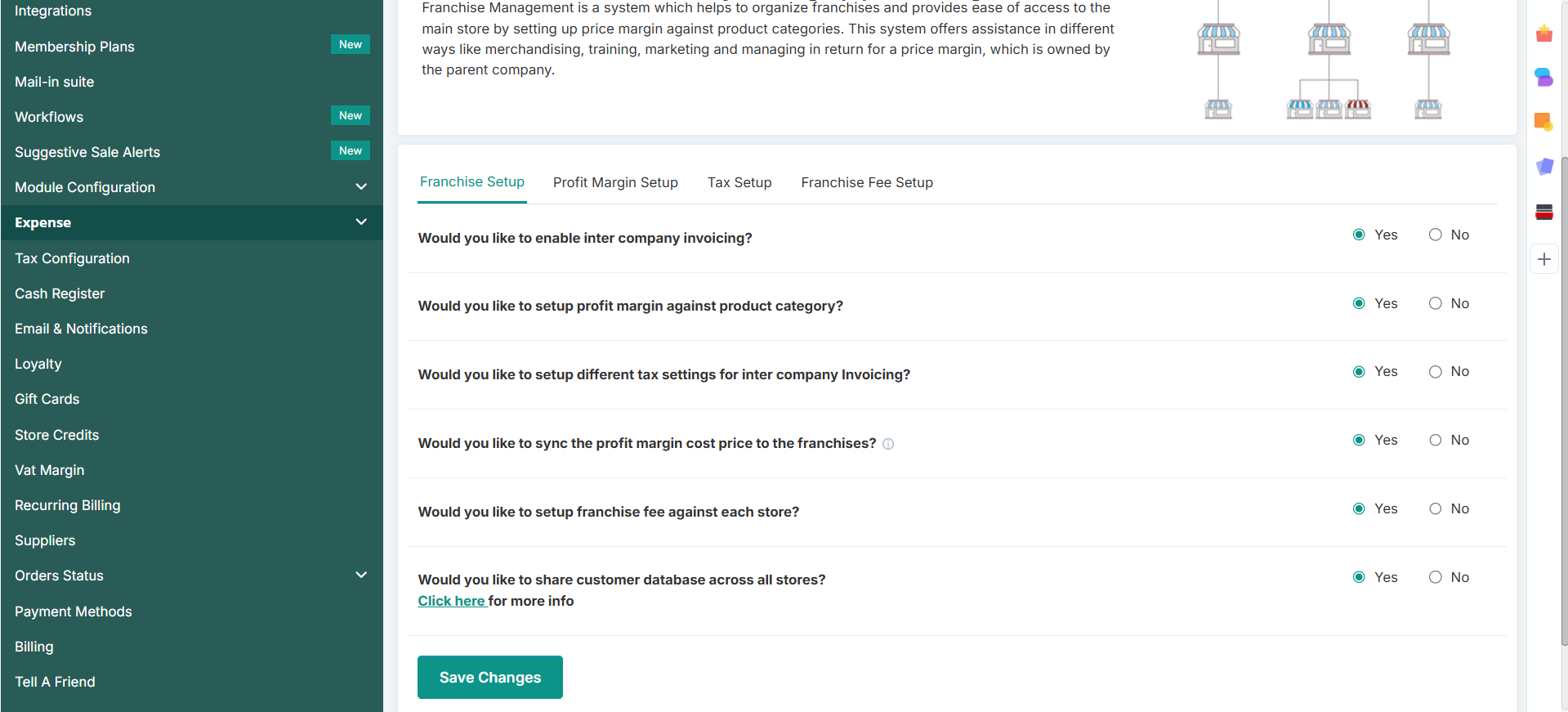The height and width of the screenshot is (712, 1568).
Task: Choose Yes for share customer database across stores
Action: [x=1359, y=577]
